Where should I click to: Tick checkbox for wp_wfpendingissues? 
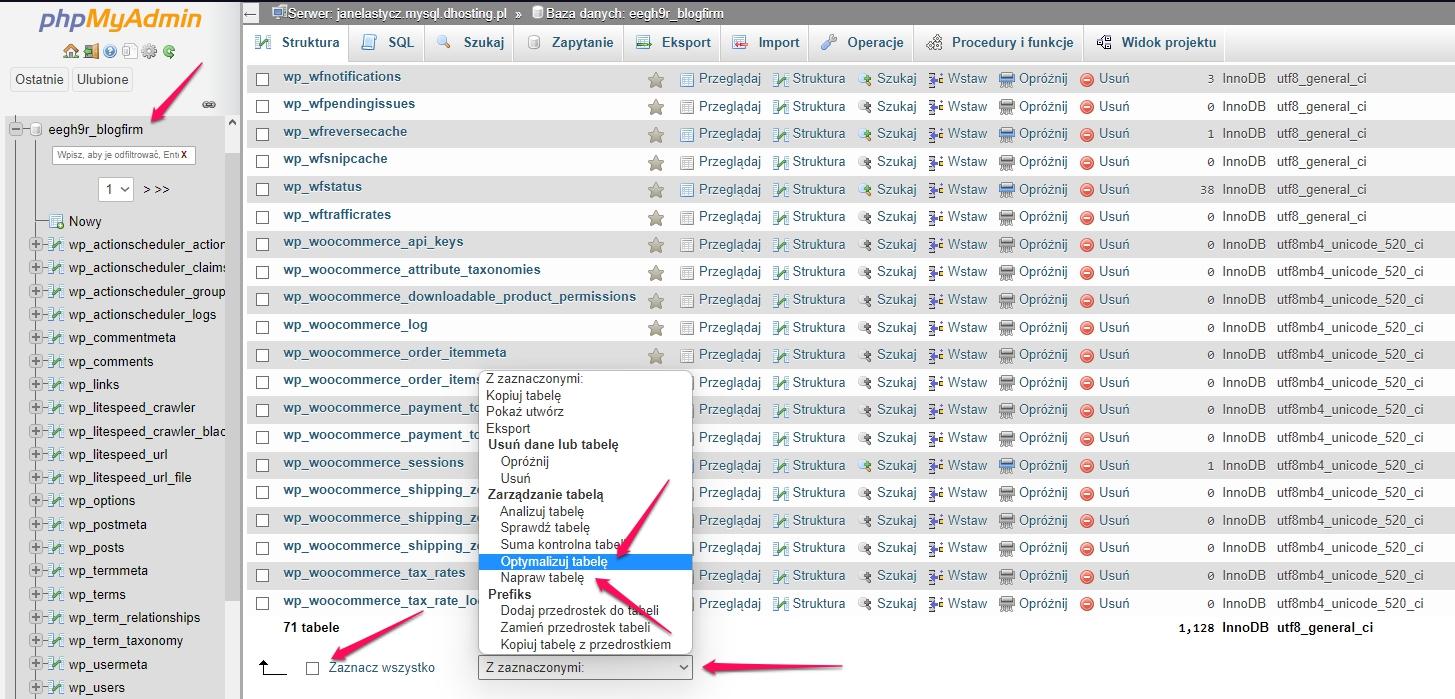tap(263, 106)
